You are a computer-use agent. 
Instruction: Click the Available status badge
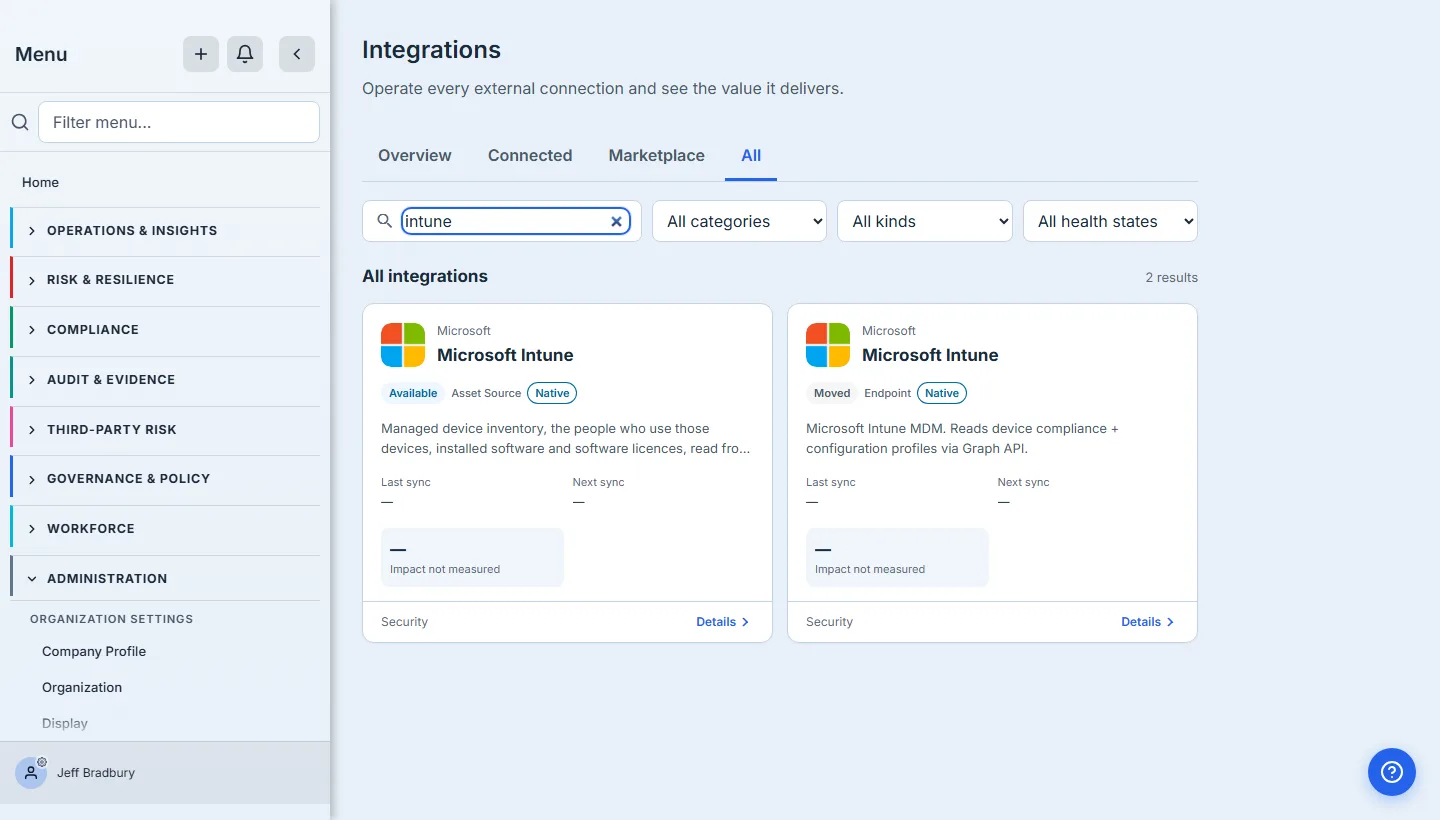tap(413, 393)
